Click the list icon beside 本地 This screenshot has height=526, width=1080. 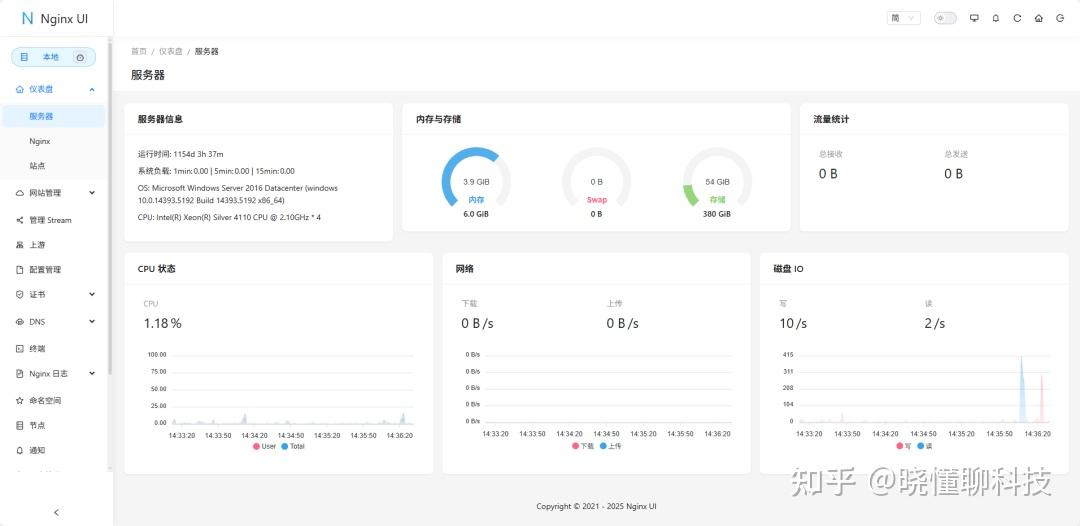click(24, 57)
